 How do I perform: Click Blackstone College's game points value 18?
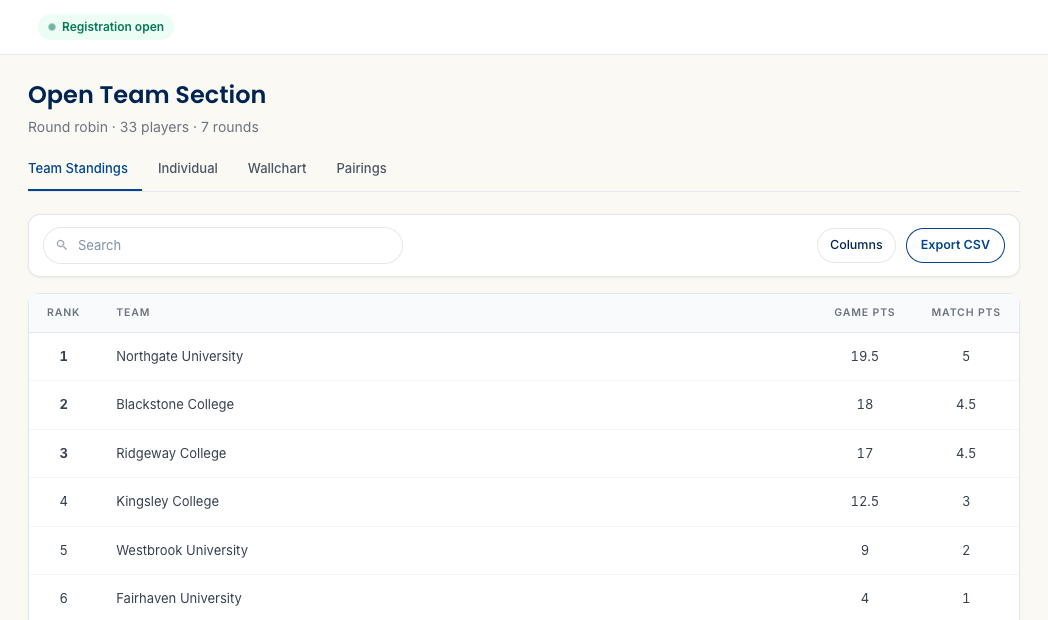[x=864, y=404]
